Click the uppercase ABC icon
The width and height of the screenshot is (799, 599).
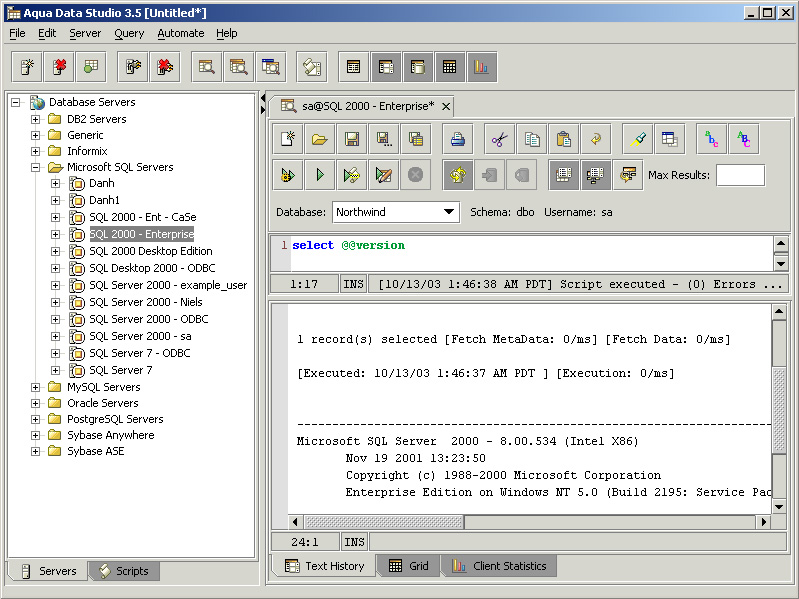tap(743, 139)
